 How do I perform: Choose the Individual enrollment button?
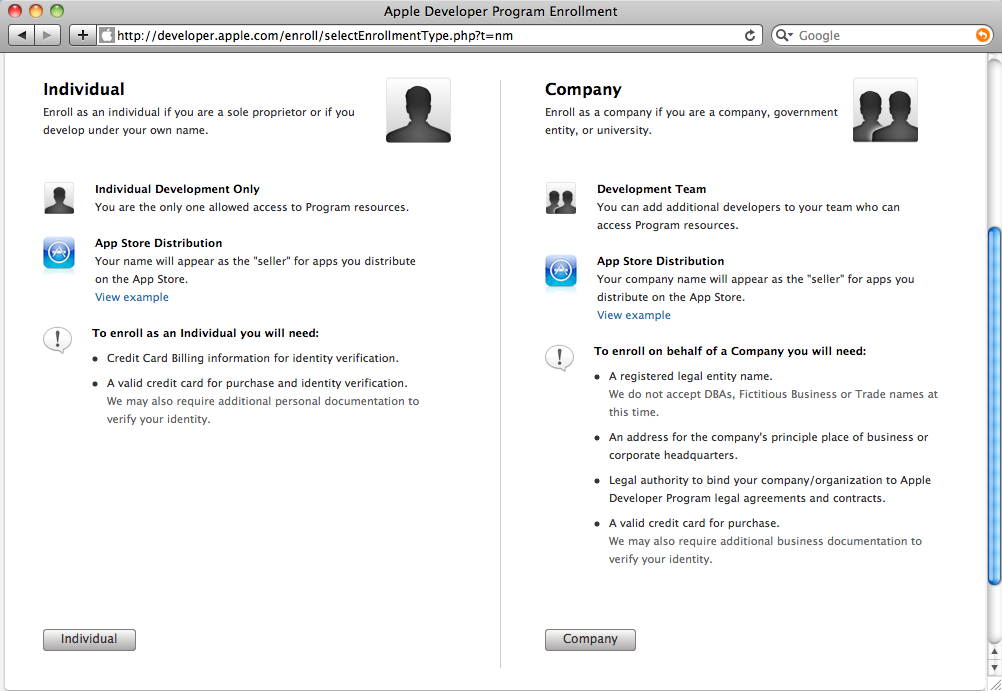click(x=89, y=639)
